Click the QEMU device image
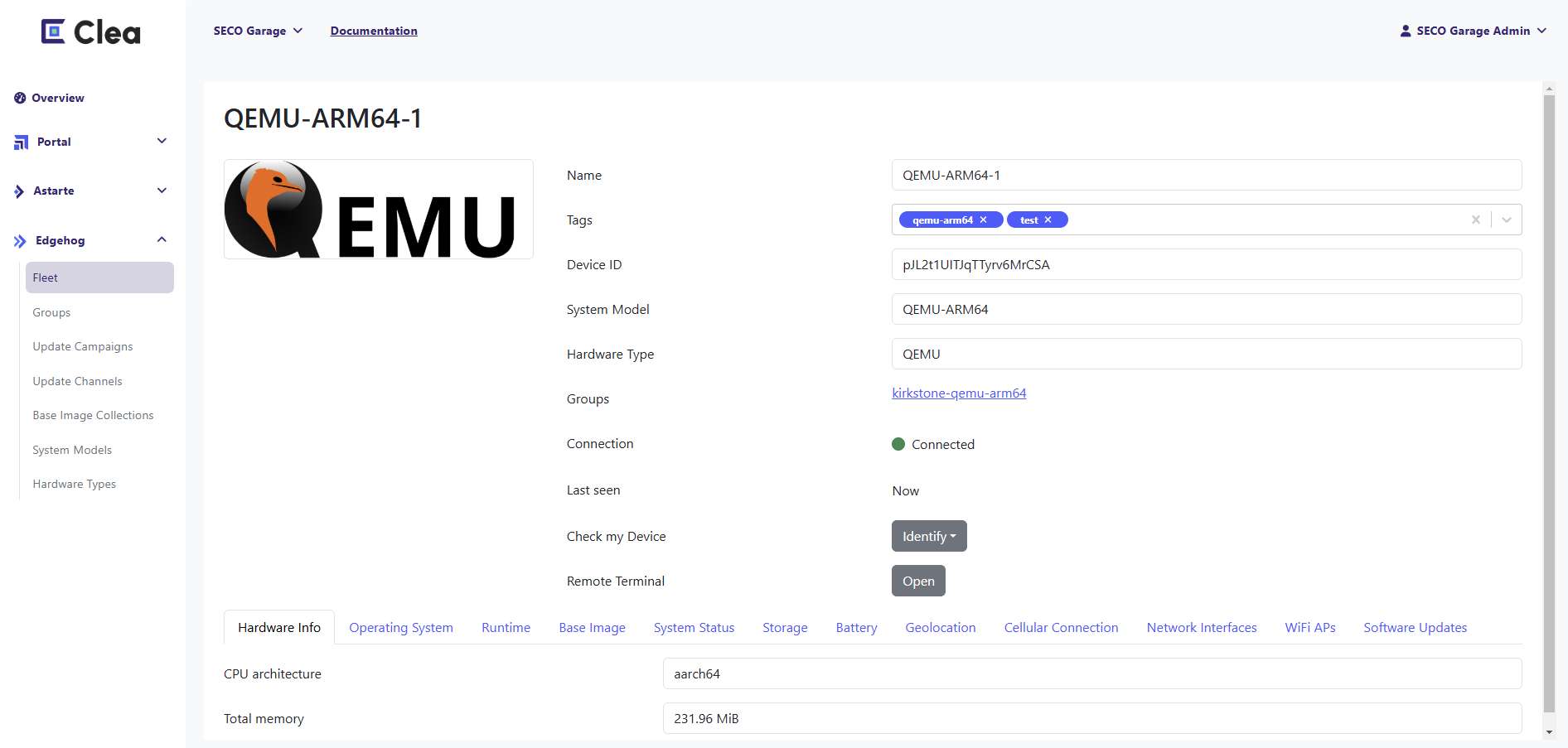Viewport: 1568px width, 748px height. click(378, 210)
